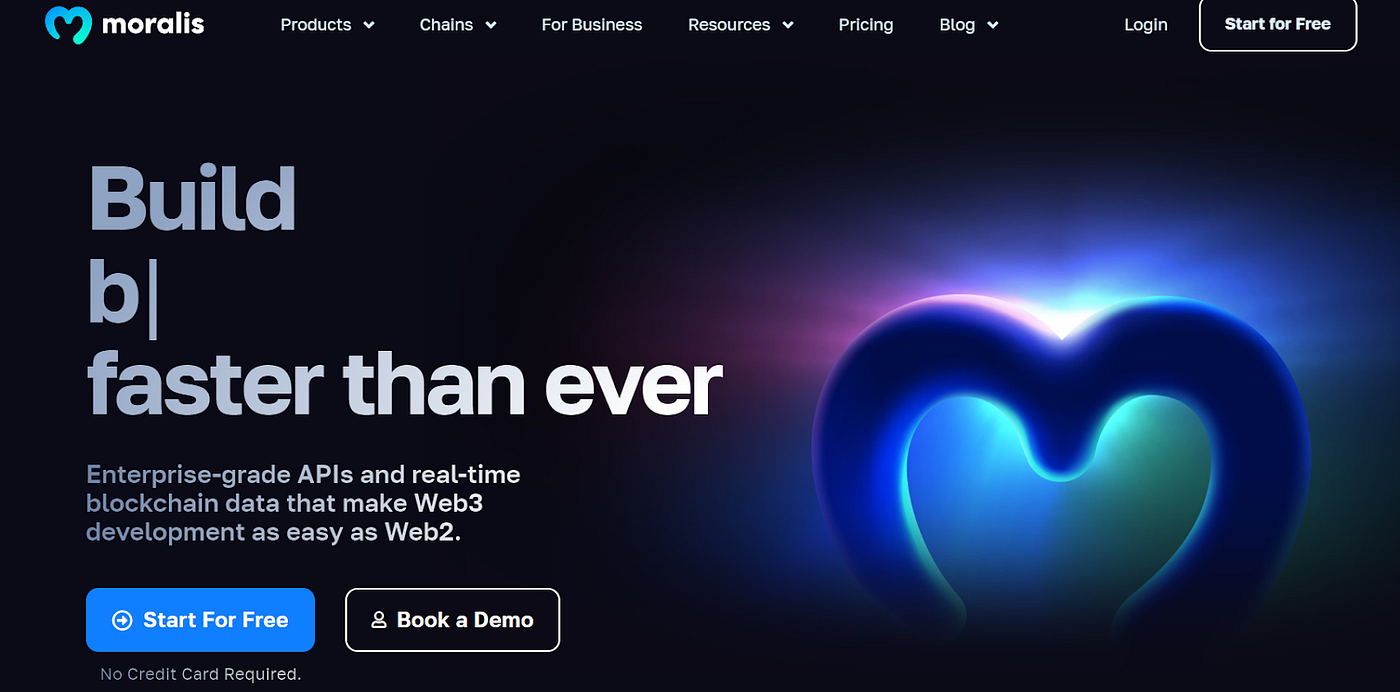Viewport: 1400px width, 692px height.
Task: Open the Products menu
Action: click(327, 25)
